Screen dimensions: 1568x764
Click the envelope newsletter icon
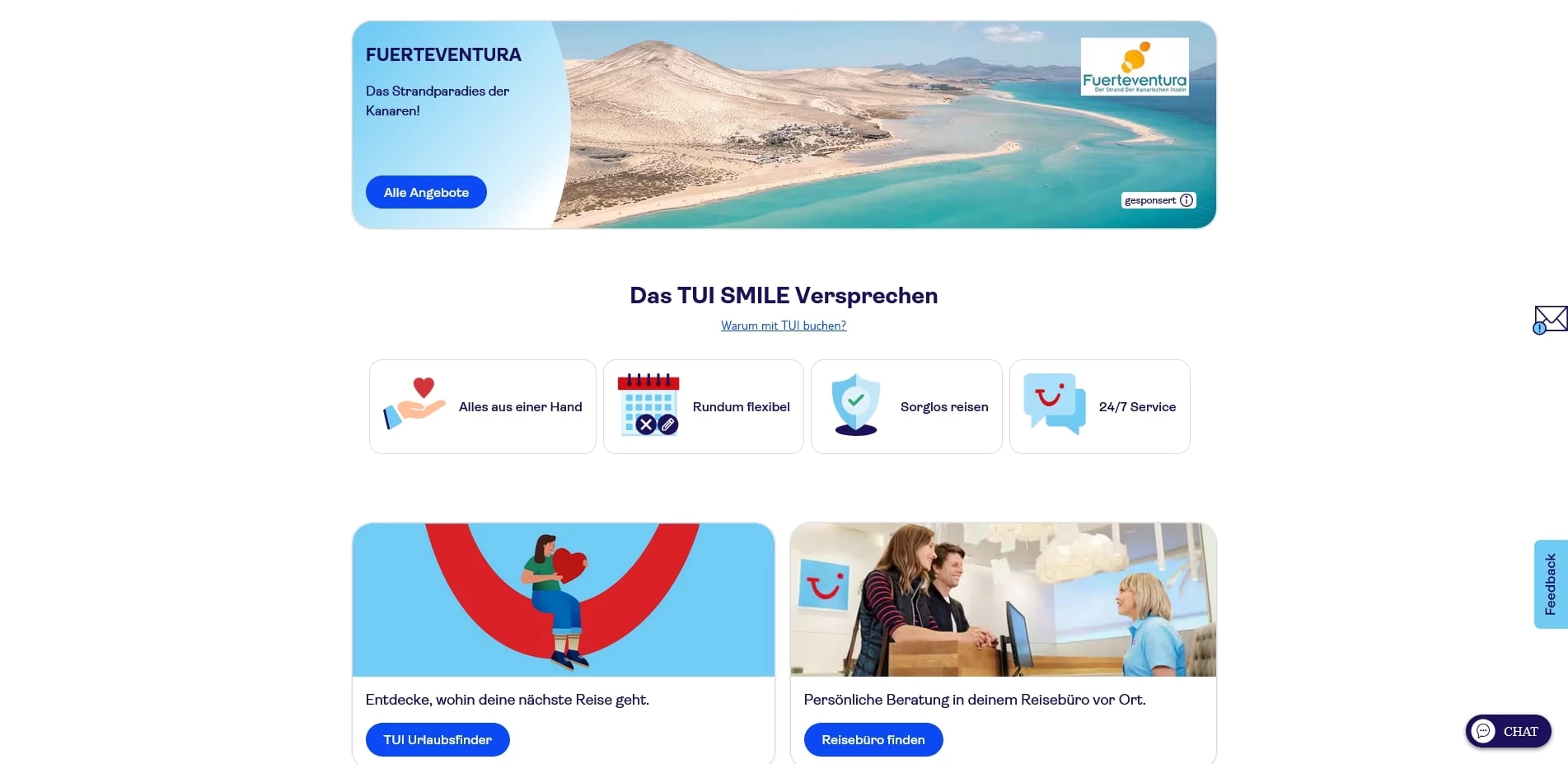click(1550, 320)
